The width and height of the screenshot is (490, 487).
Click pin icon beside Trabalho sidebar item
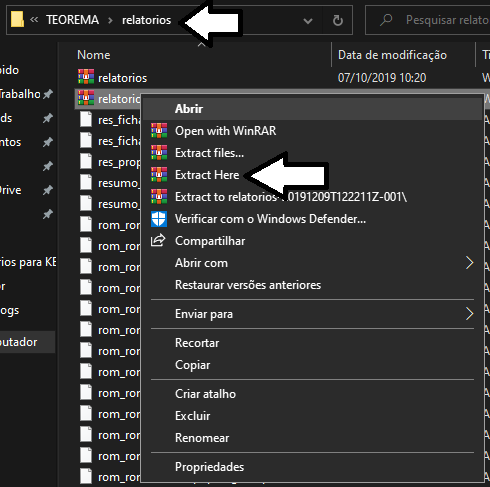tap(48, 94)
